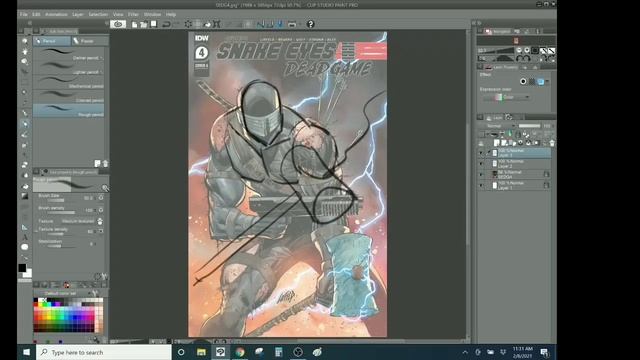The width and height of the screenshot is (640, 360).
Task: Toggle the Tone effect in Layer Property
Action: tap(532, 82)
